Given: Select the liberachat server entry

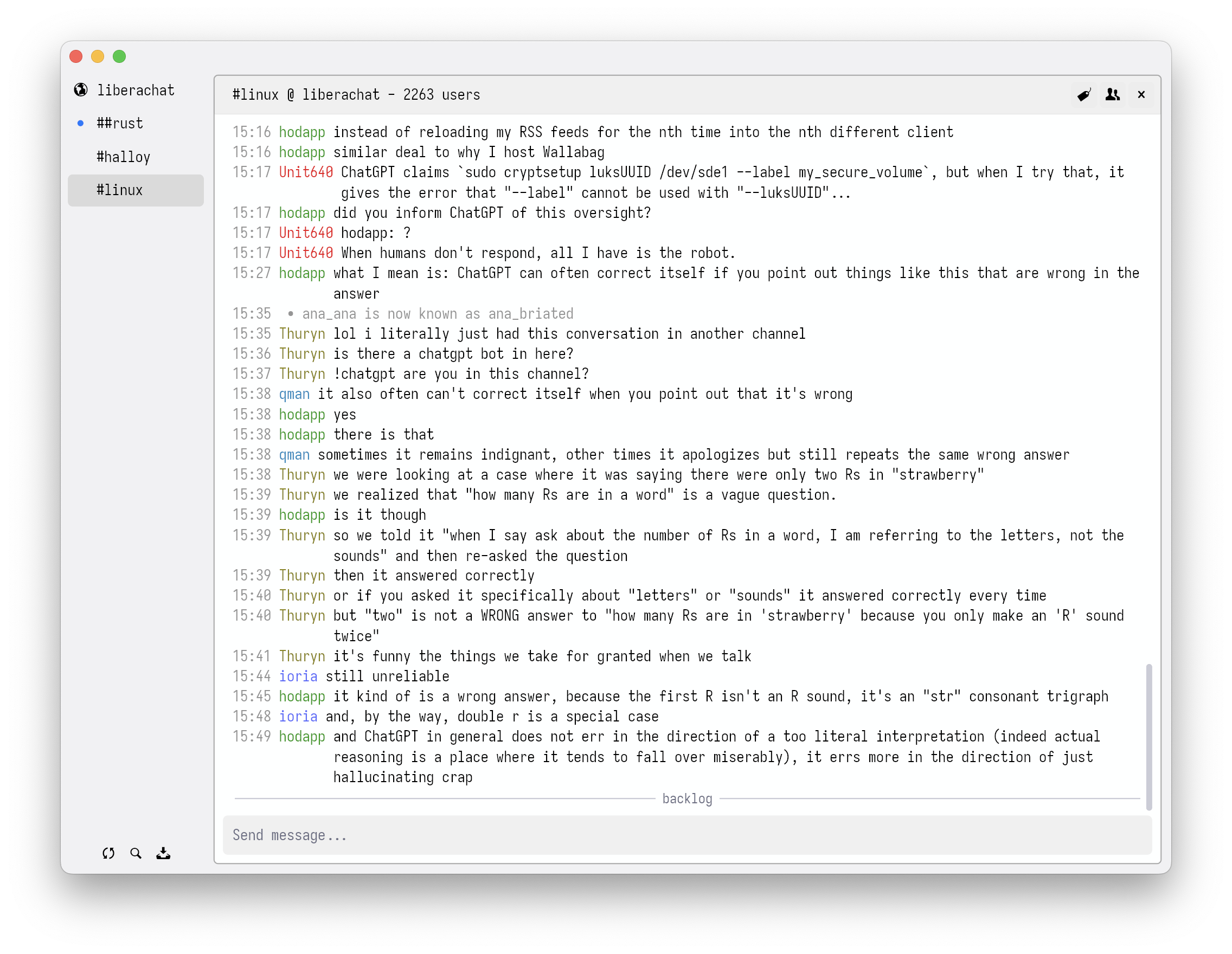Looking at the screenshot, I should tap(136, 89).
